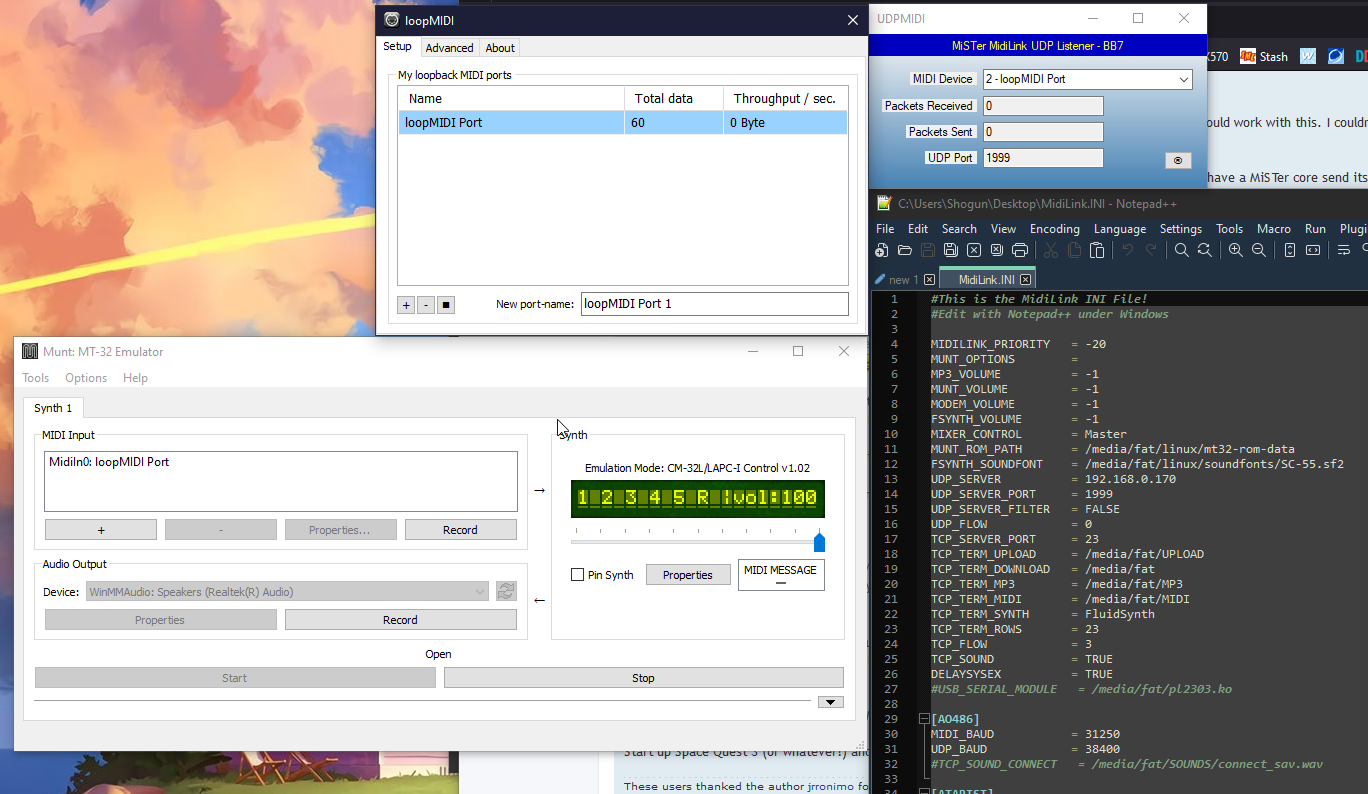Close the MidiLink.INI tab via its X
1368x794 pixels.
[1026, 280]
